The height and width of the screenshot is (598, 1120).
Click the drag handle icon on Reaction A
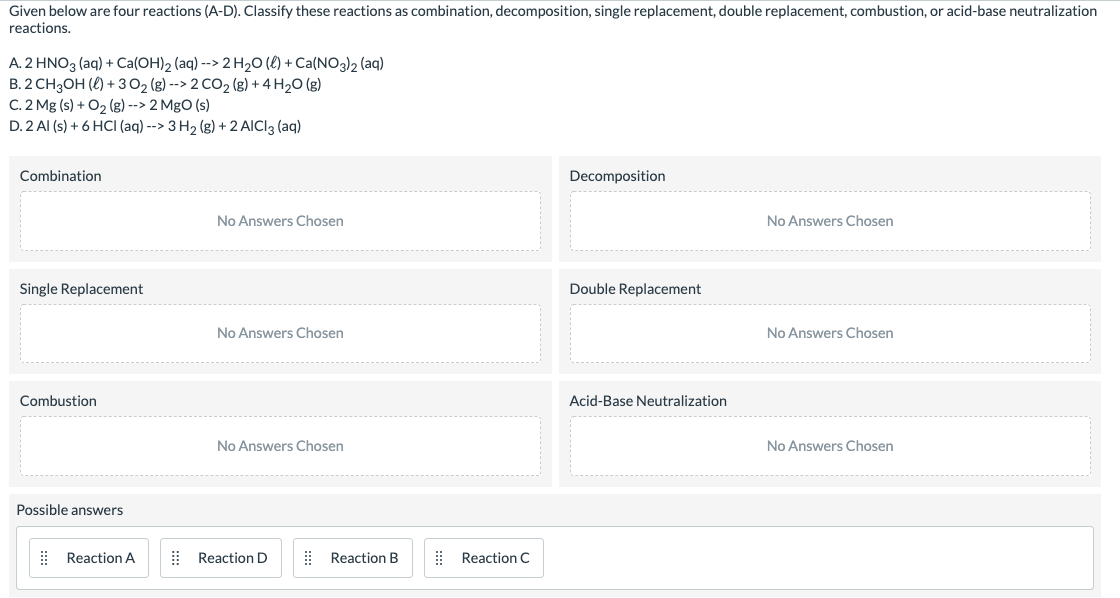(x=44, y=558)
